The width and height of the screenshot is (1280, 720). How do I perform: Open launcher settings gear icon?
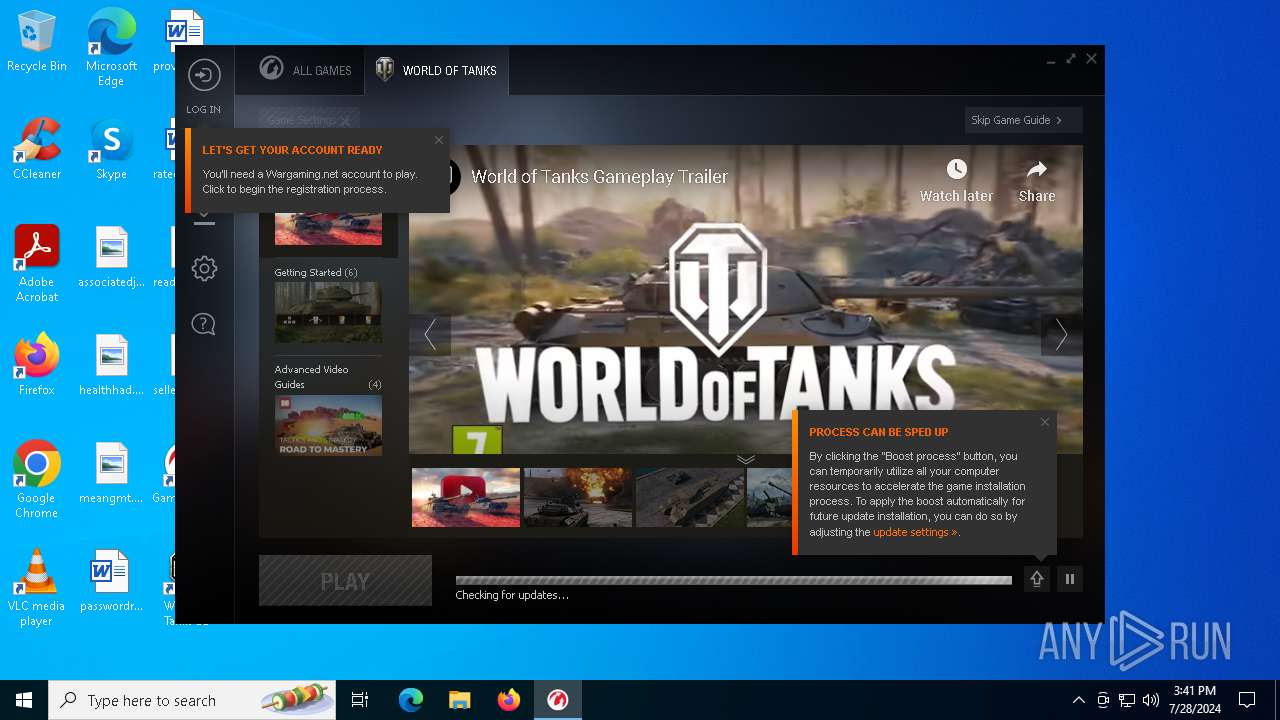(x=204, y=268)
